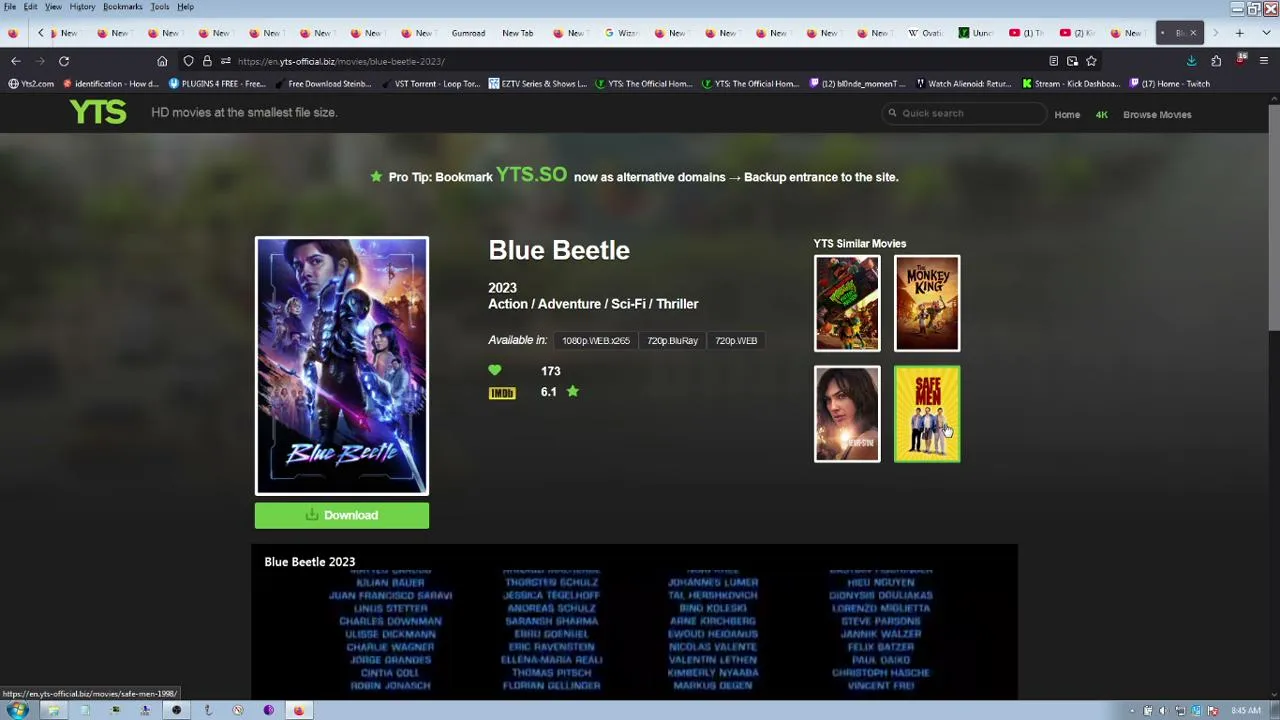Open the Yts2.com bookmark
Viewport: 1280px width, 720px height.
pyautogui.click(x=31, y=84)
